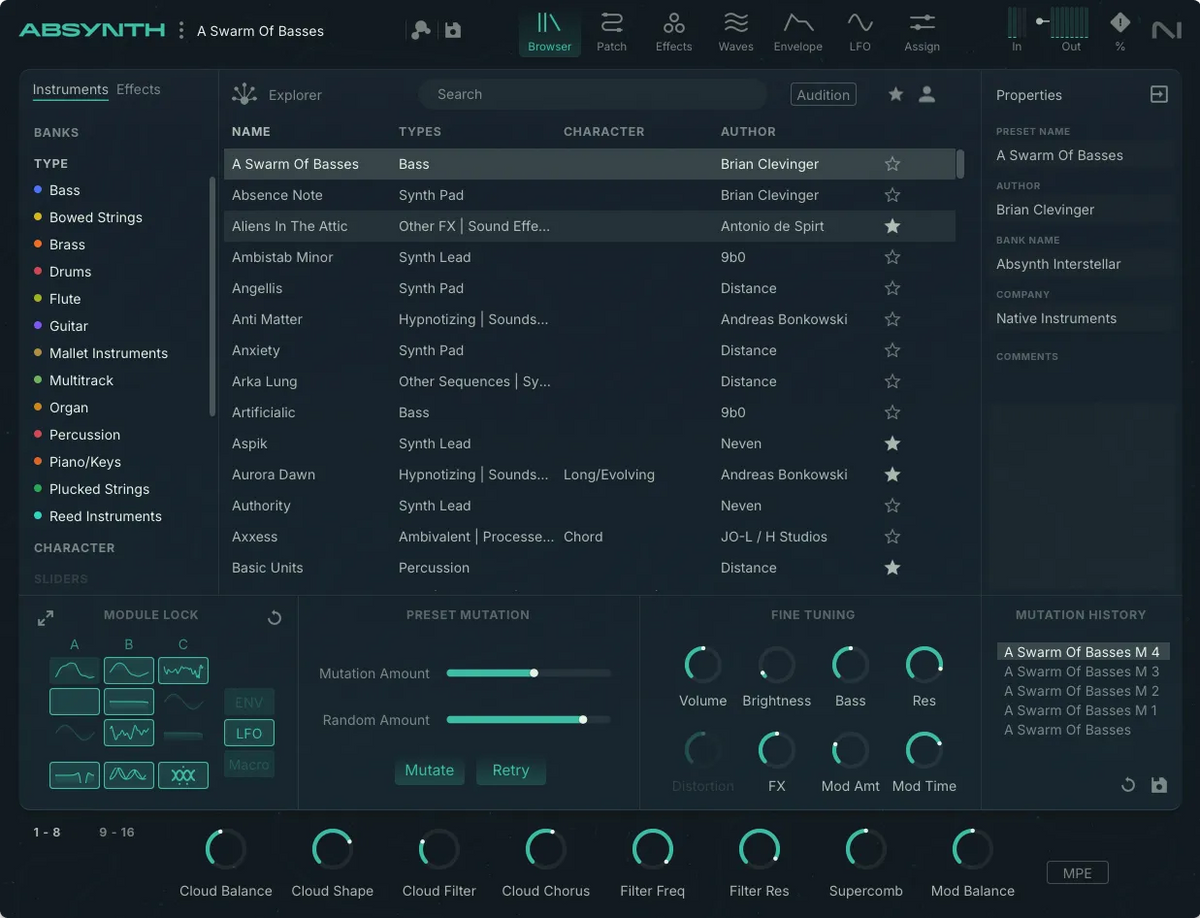Switch to the Waves view
Screen dimensions: 1200x918
click(x=735, y=31)
